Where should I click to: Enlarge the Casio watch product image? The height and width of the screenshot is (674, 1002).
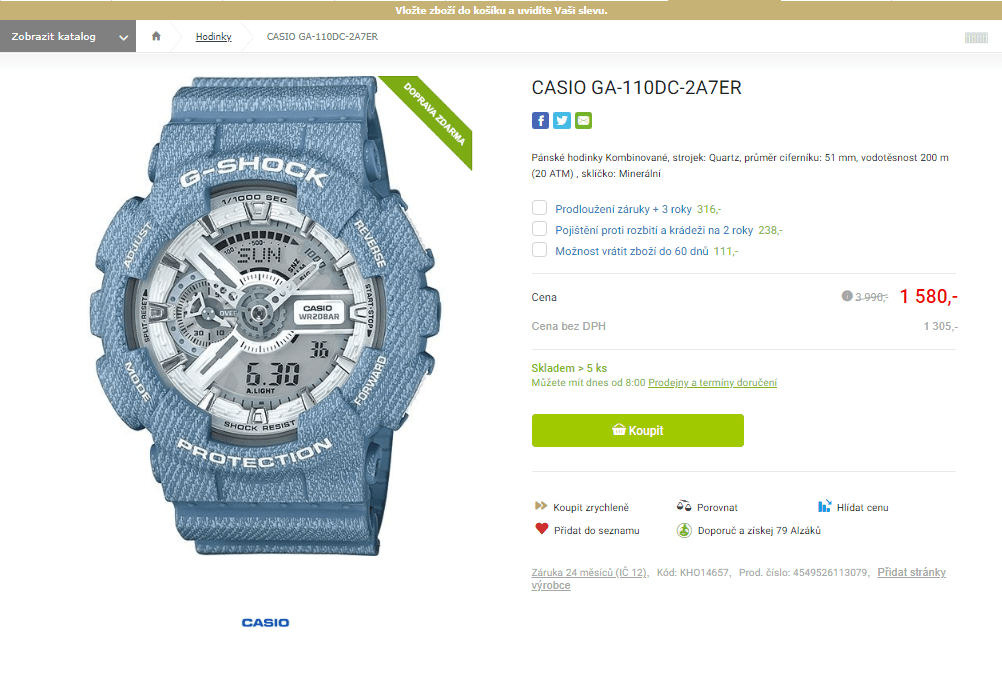tap(265, 316)
